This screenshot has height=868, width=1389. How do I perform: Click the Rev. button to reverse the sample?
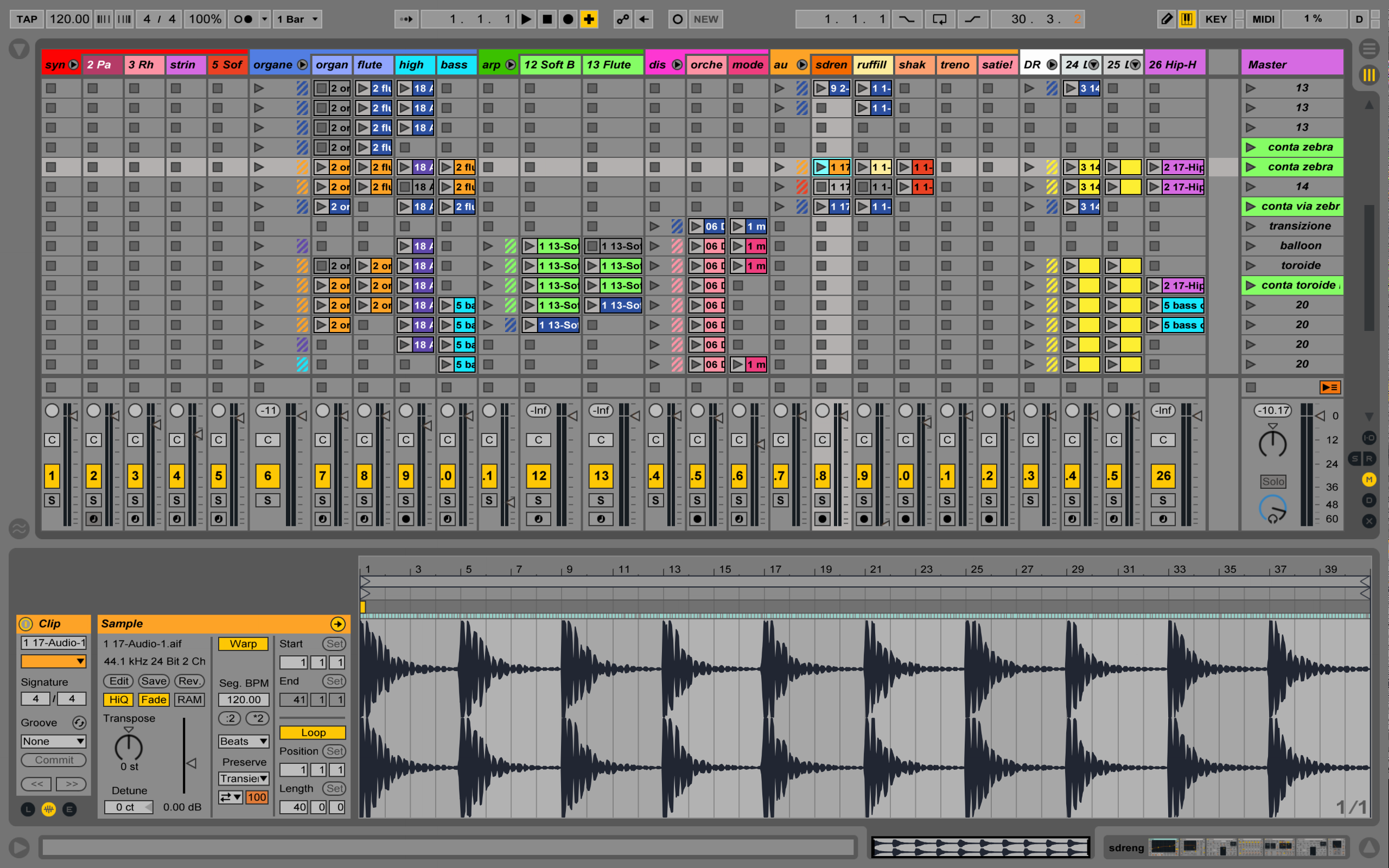click(189, 681)
